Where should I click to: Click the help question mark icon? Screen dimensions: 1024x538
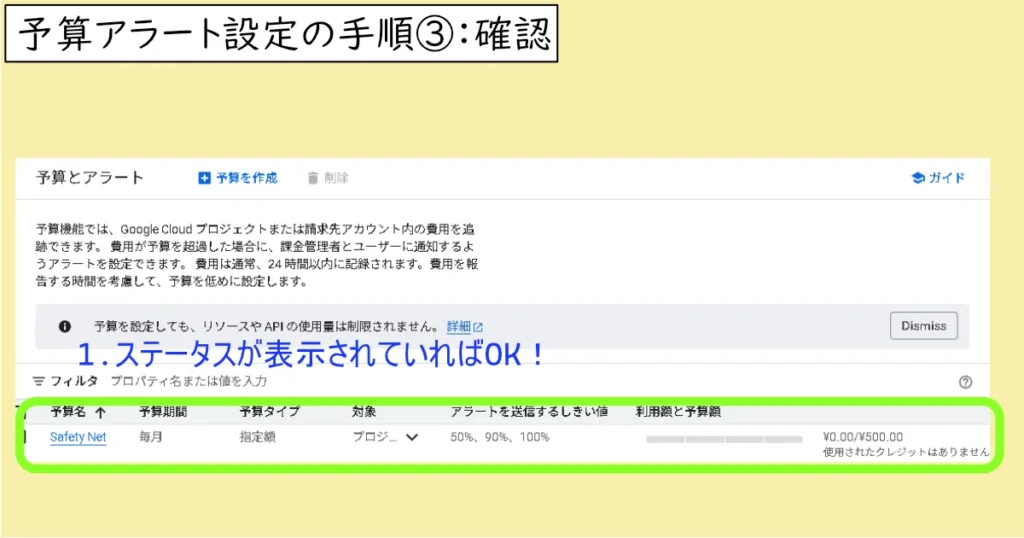pos(965,382)
